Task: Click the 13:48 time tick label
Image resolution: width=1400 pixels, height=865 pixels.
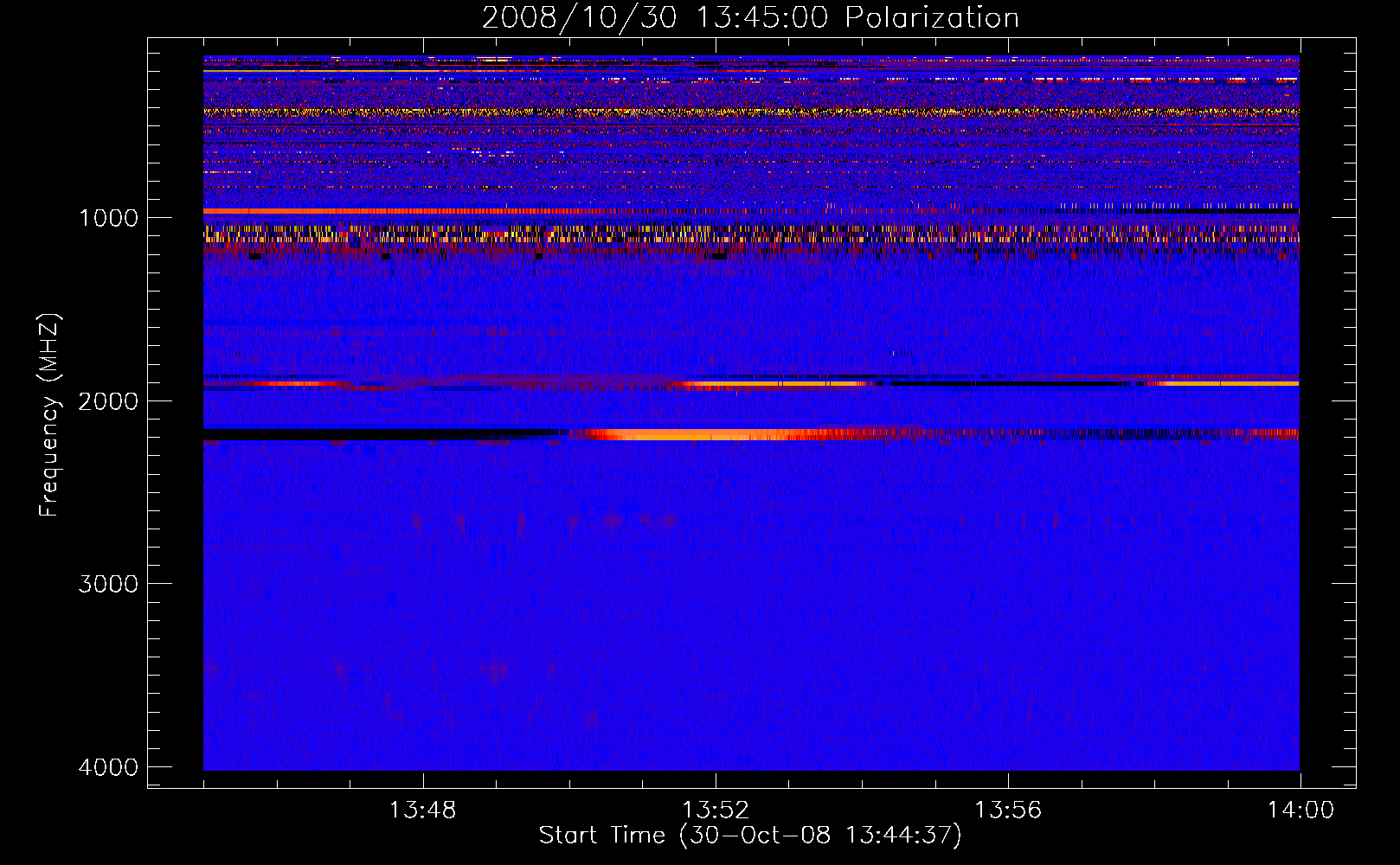Action: coord(422,811)
